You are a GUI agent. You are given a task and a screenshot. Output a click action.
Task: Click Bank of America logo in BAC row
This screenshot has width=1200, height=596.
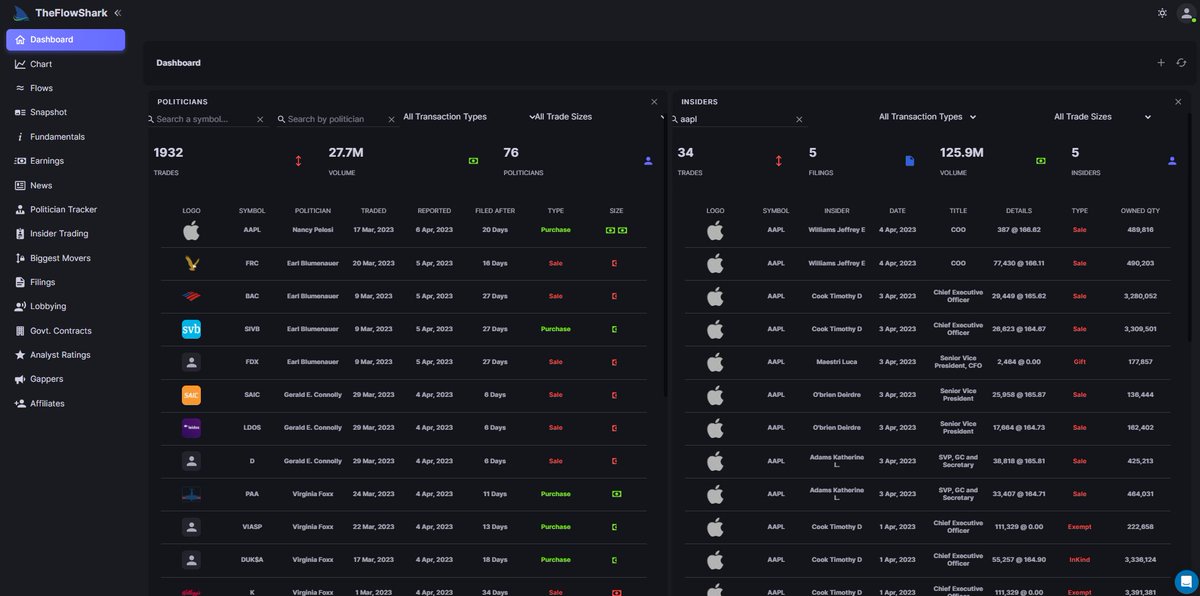click(191, 296)
